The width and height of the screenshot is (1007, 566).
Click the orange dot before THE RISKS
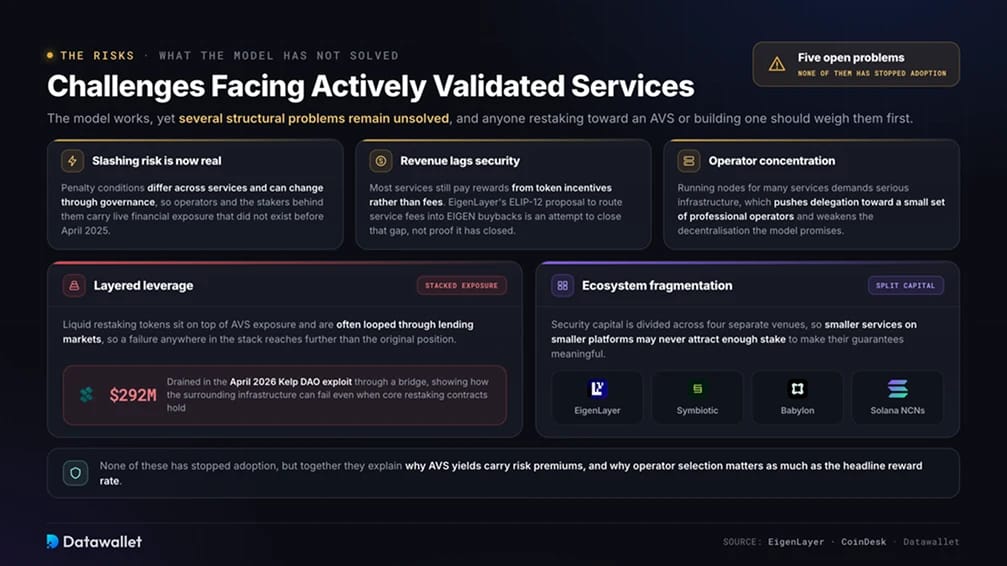[50, 55]
